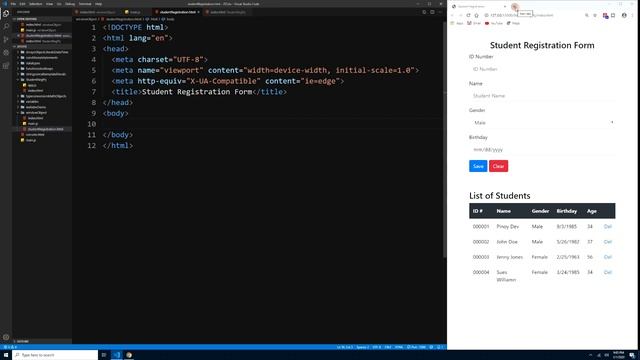
Task: Click the browser home icon
Action: coord(476,16)
